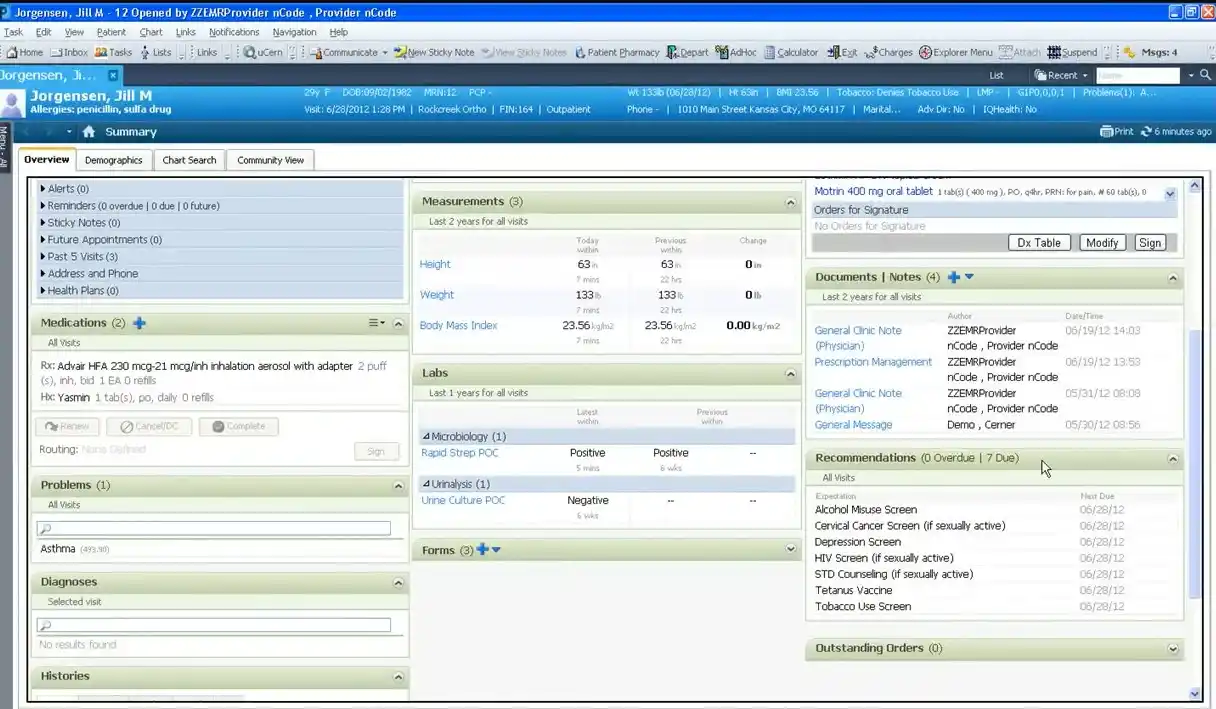Select the Complete option for the medication

238,425
